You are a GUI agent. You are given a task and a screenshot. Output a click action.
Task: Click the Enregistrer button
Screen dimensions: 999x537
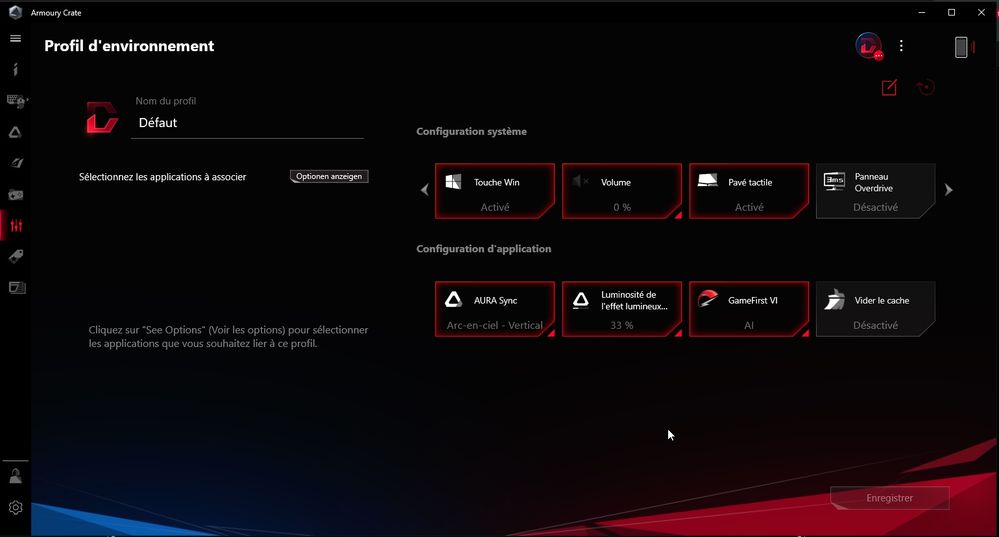click(889, 498)
